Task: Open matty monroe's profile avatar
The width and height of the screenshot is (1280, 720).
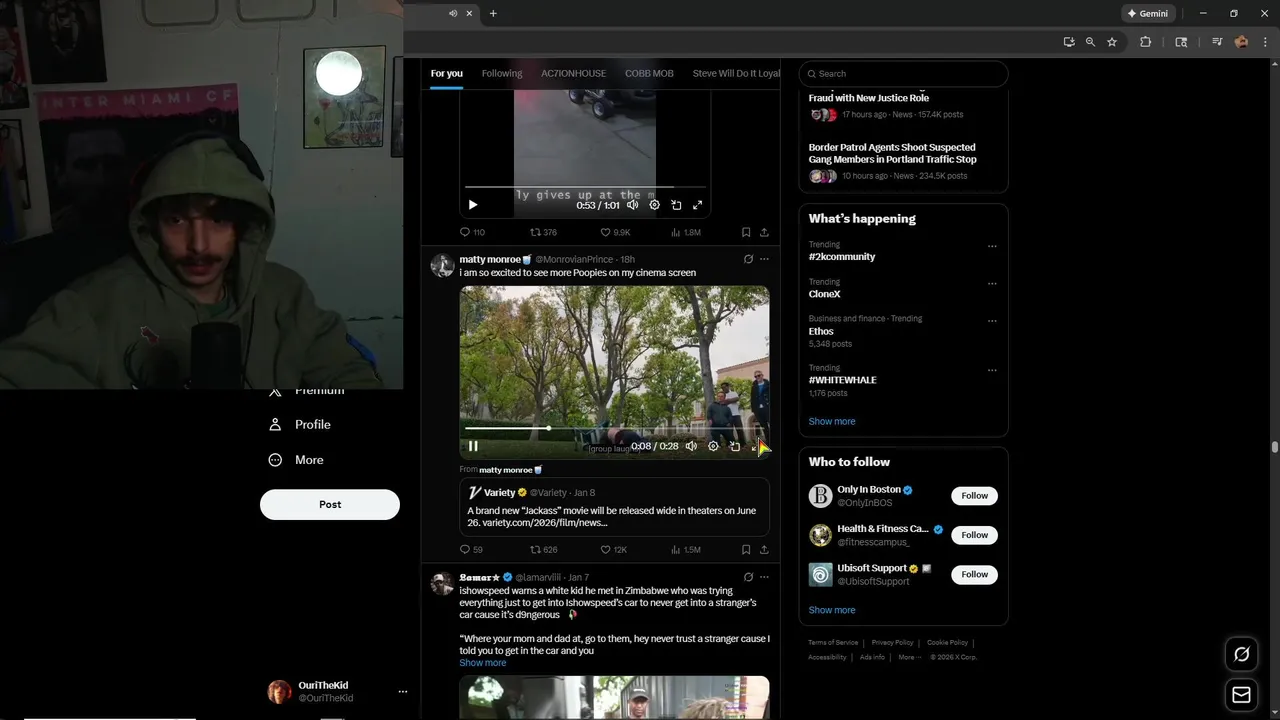Action: coord(442,266)
